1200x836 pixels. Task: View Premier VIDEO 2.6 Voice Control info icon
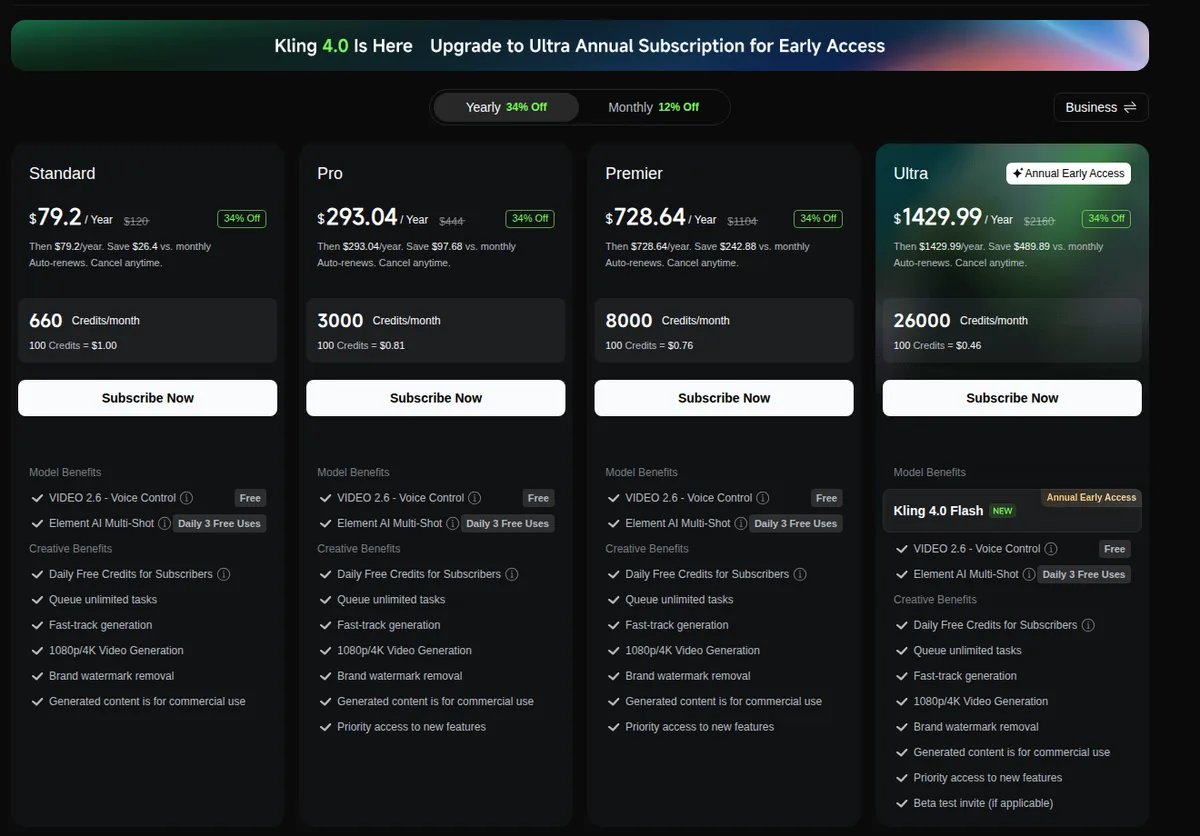click(x=763, y=498)
